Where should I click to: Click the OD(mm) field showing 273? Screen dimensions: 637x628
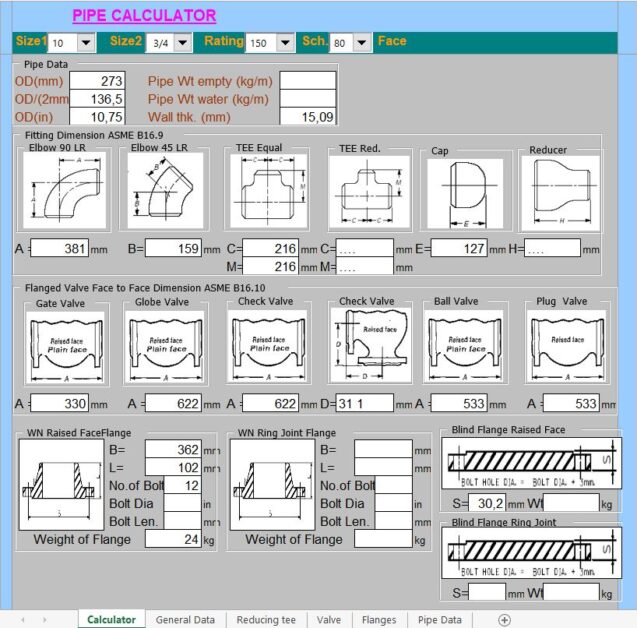tap(97, 81)
